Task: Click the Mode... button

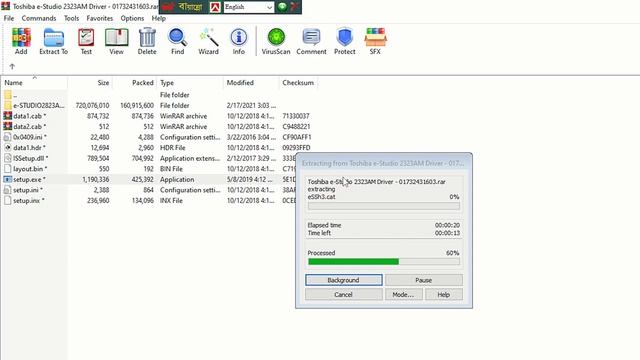Action: click(403, 294)
